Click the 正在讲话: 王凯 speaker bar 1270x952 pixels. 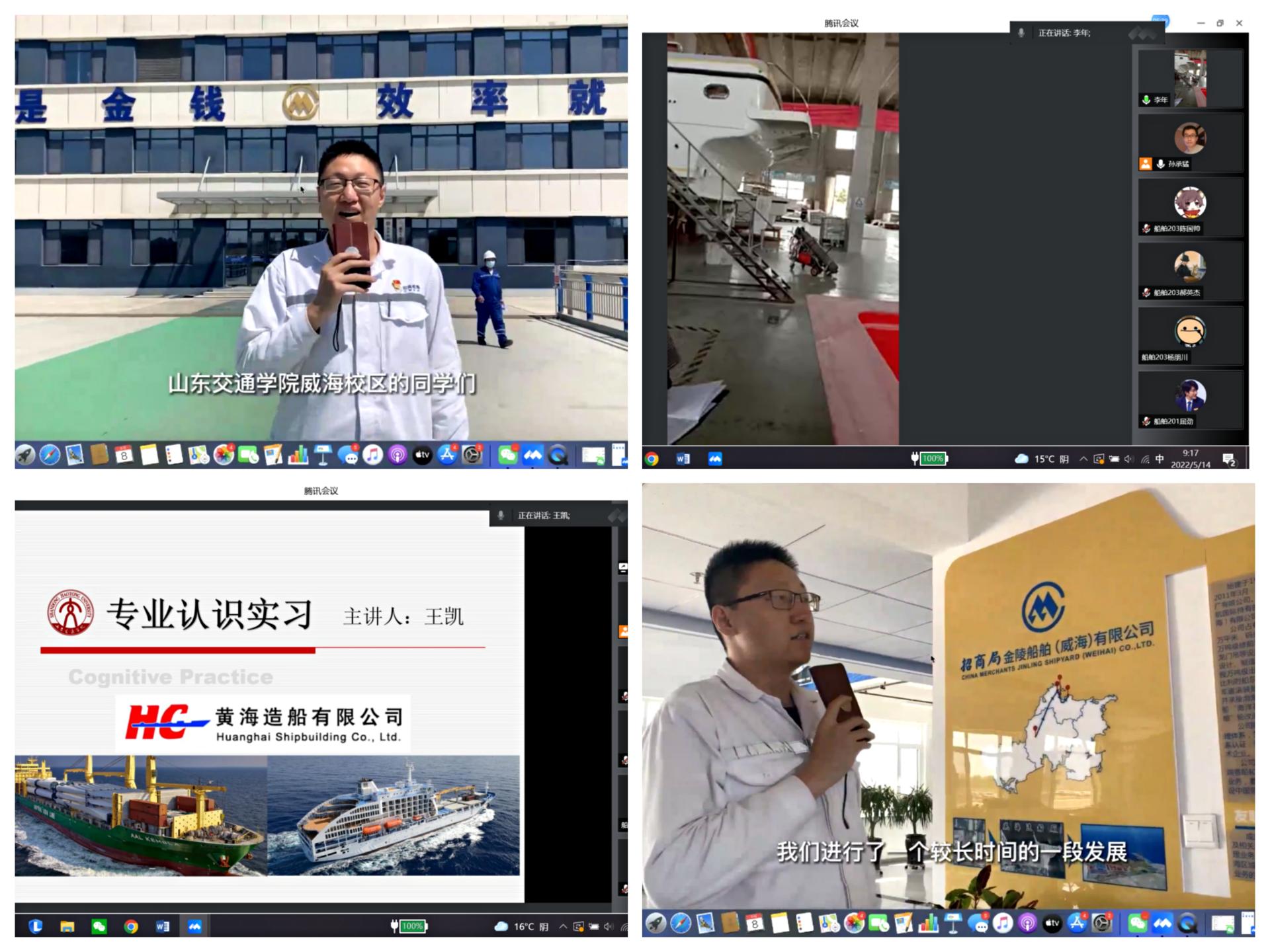[x=543, y=515]
